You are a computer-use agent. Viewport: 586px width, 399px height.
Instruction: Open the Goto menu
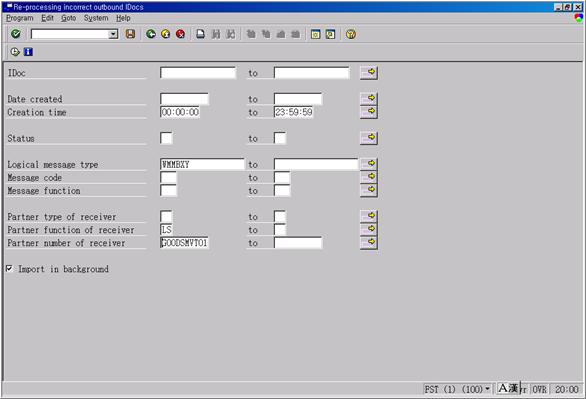68,18
